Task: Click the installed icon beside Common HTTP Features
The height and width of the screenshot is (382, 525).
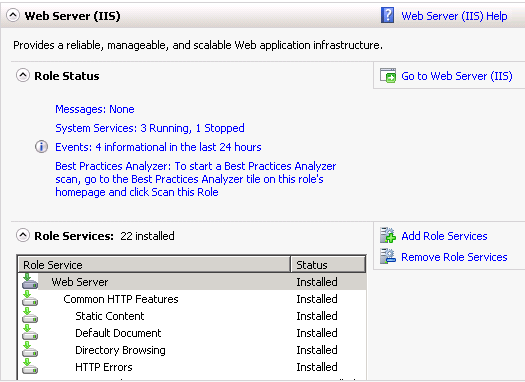Action: 30,299
